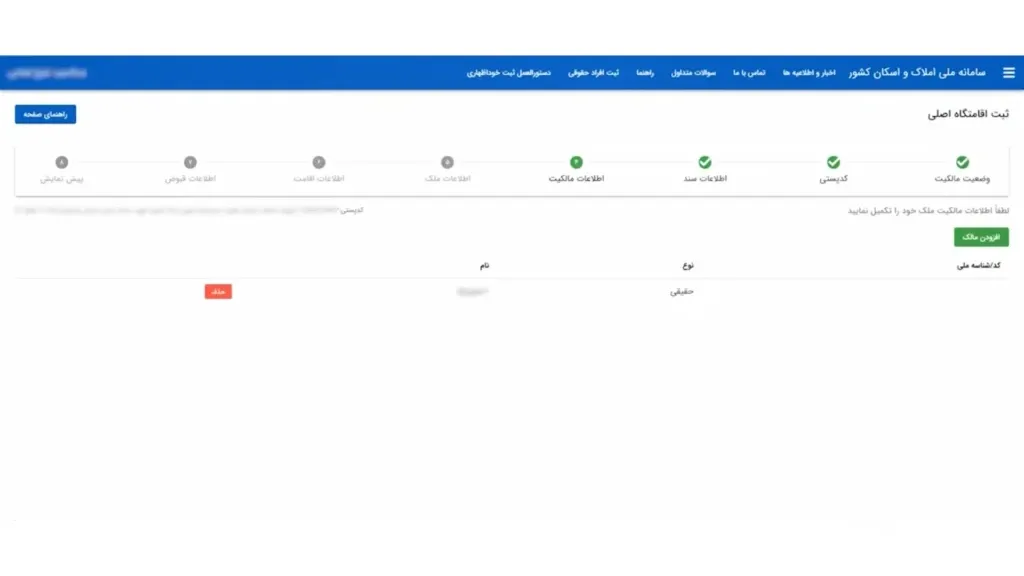Viewport: 1024px width, 576px height.
Task: Click the blurred user name in header
Action: point(45,73)
